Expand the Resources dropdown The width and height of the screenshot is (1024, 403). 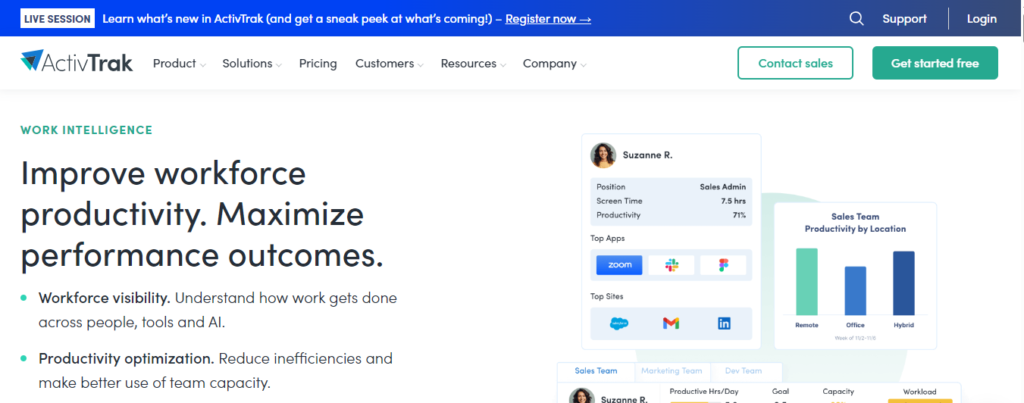point(473,63)
